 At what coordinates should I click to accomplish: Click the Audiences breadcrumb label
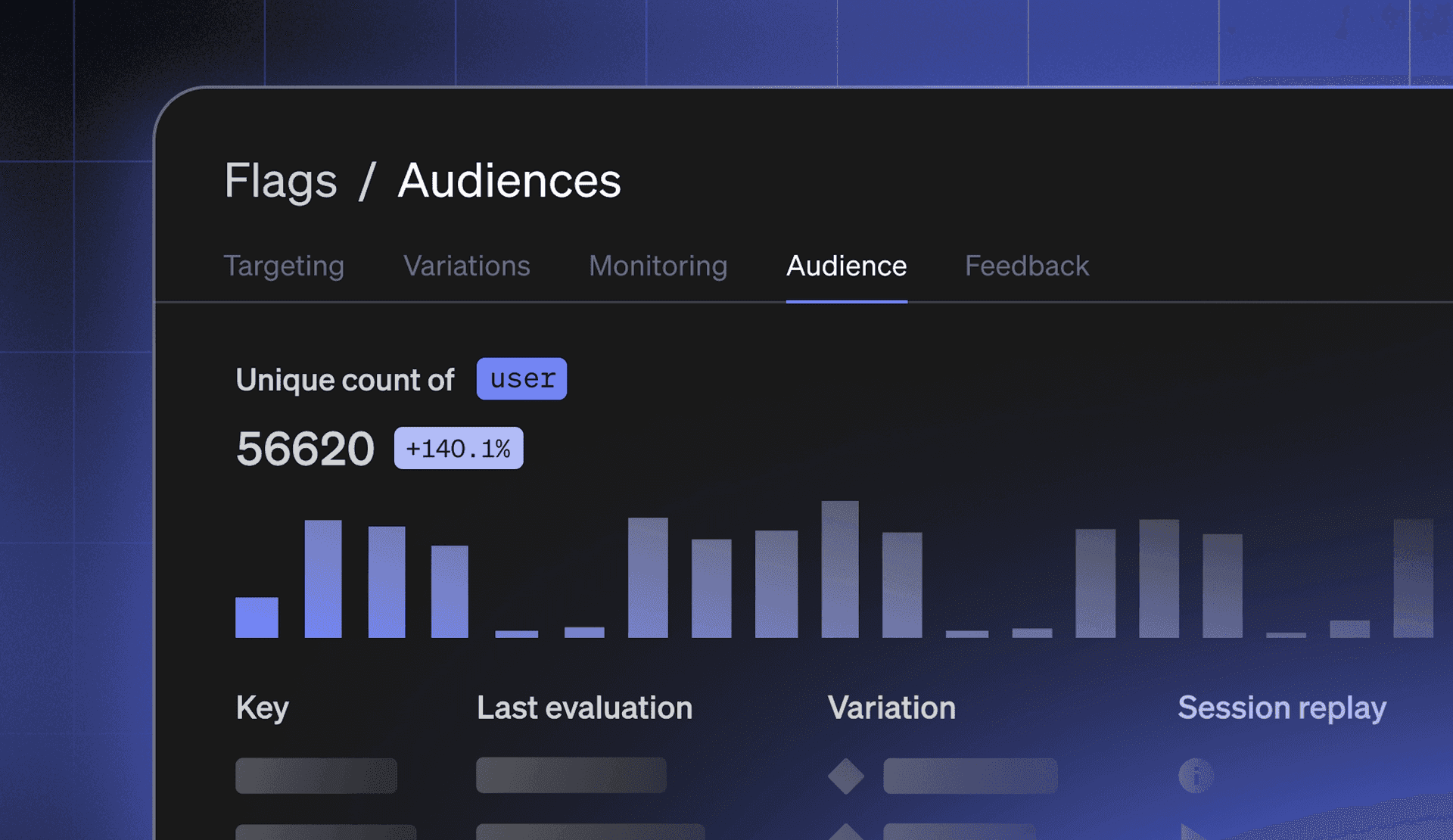click(509, 180)
